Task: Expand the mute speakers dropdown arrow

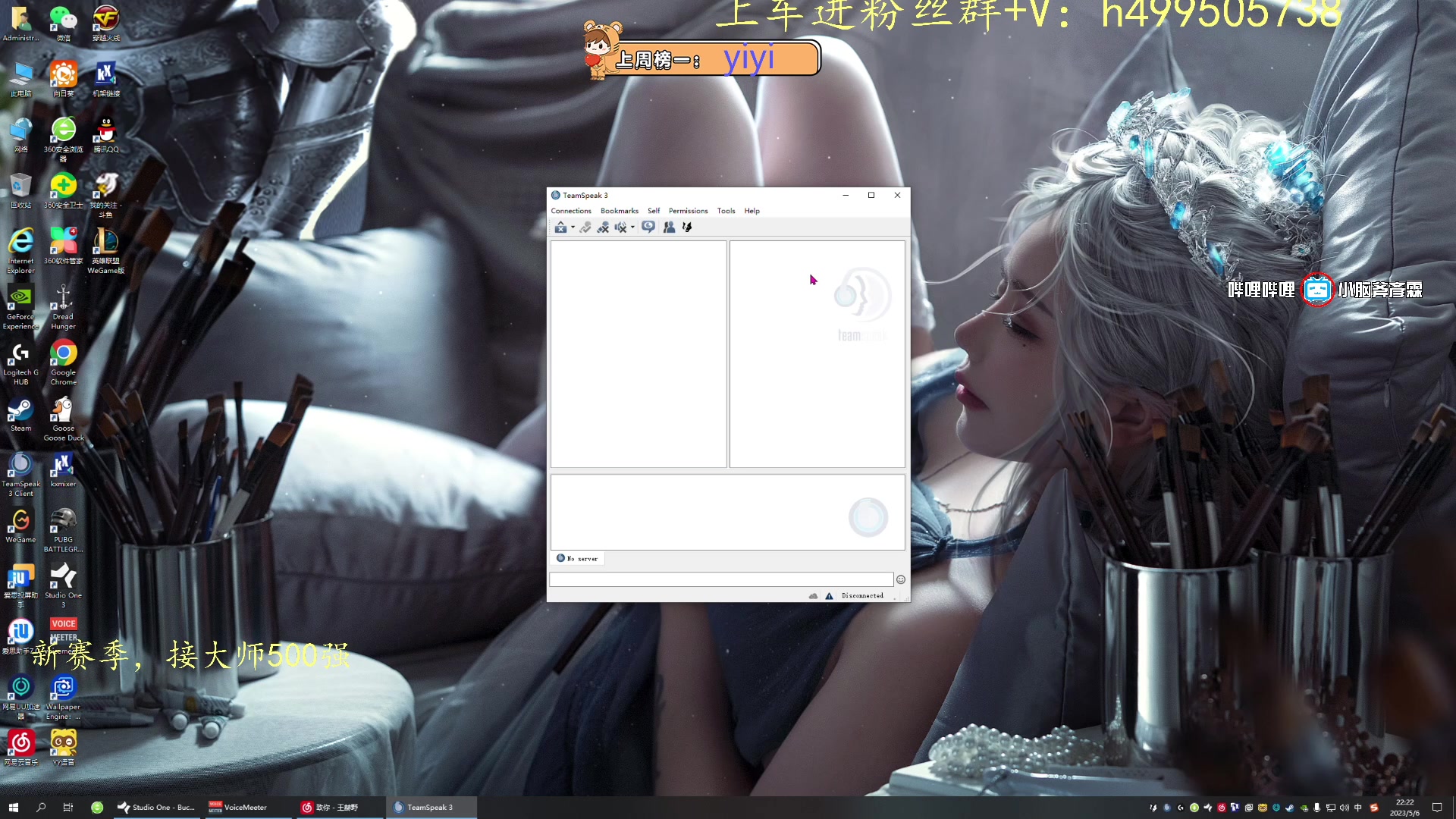Action: pyautogui.click(x=632, y=227)
